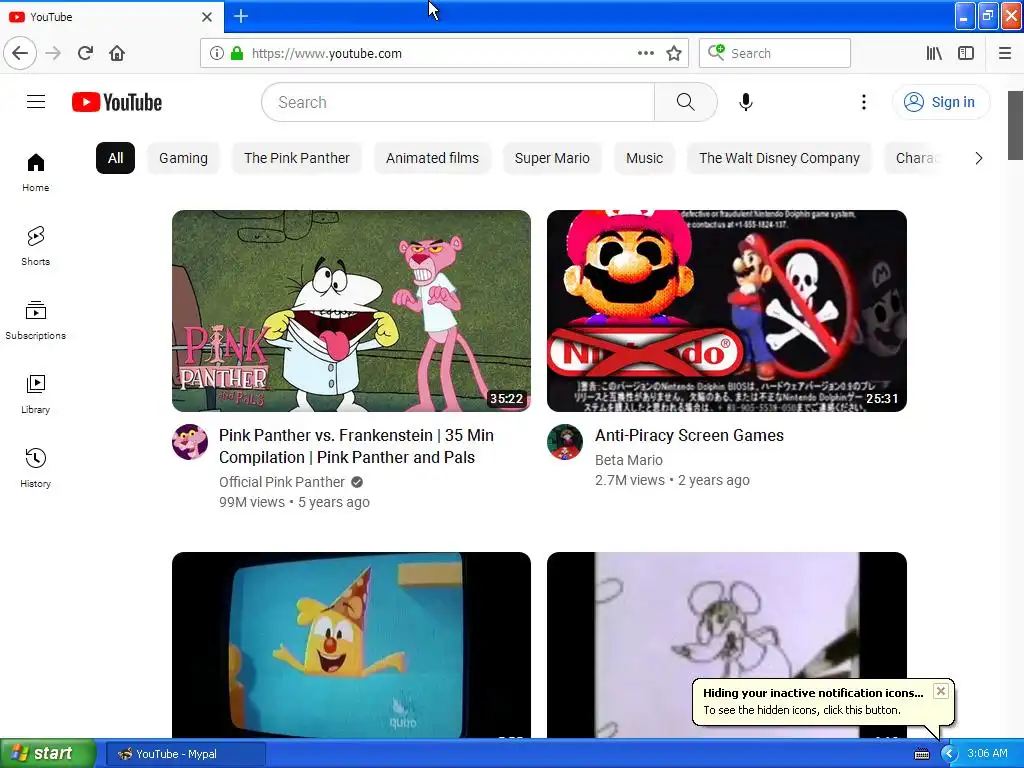Click the 3:06 AM taskbar clock
The height and width of the screenshot is (768, 1024).
(x=987, y=754)
